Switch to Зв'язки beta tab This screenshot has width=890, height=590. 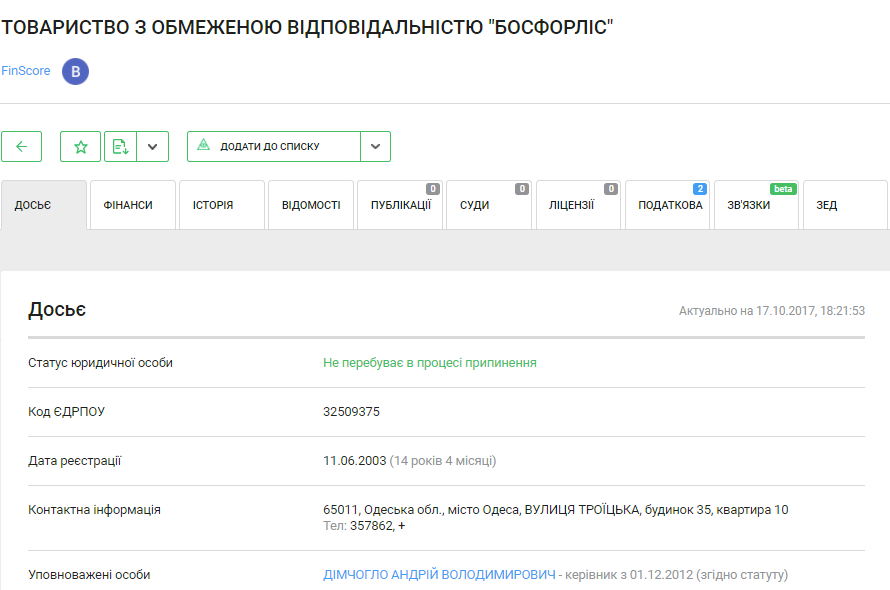point(755,205)
